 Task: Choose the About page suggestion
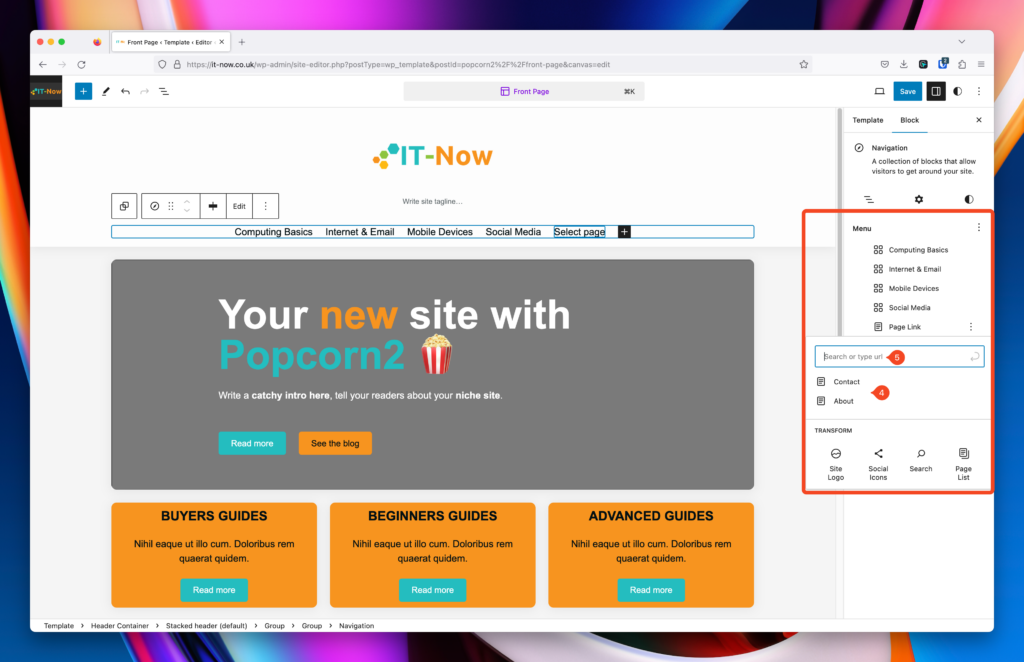843,402
